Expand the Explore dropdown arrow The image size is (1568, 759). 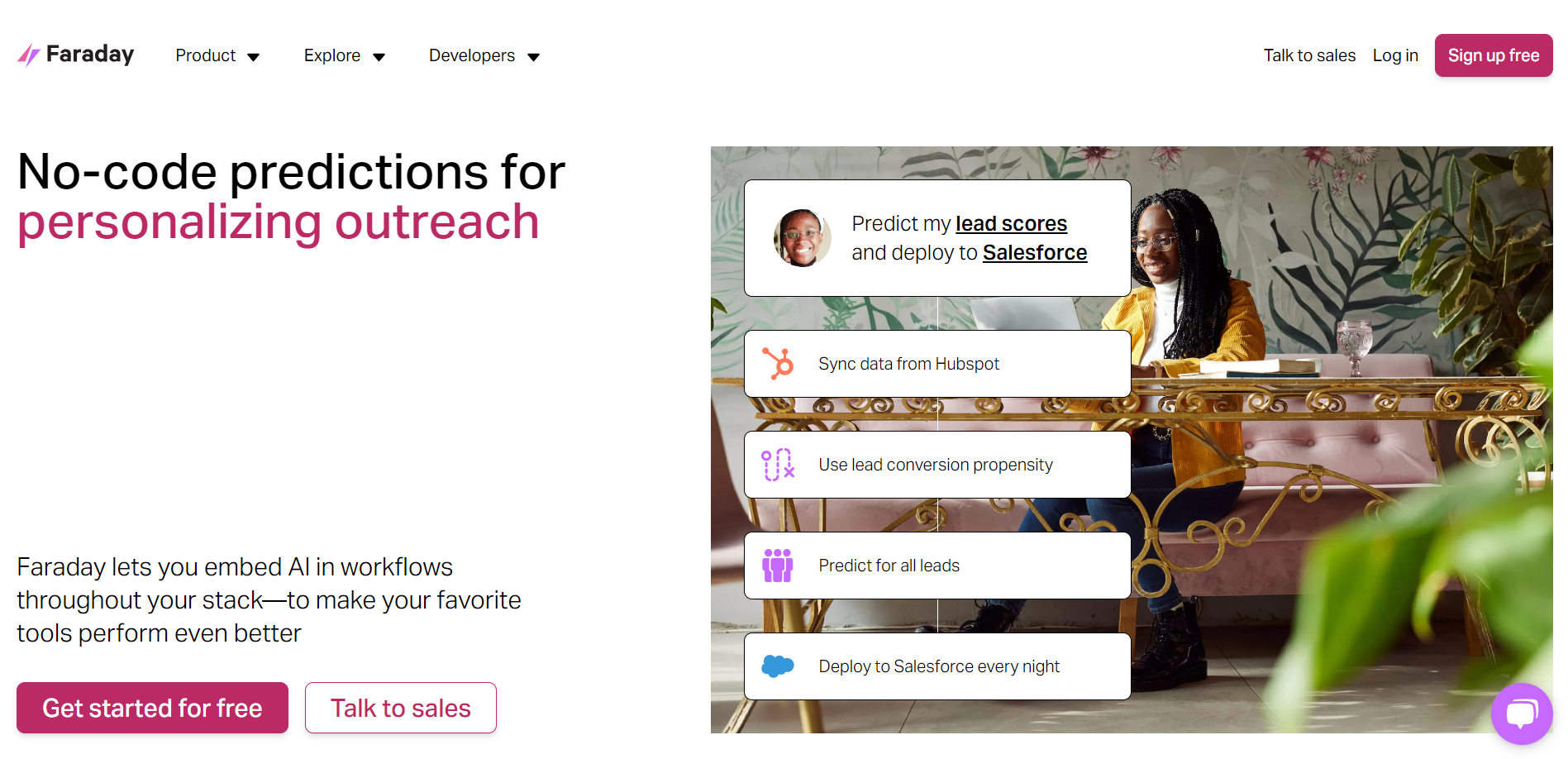[379, 57]
